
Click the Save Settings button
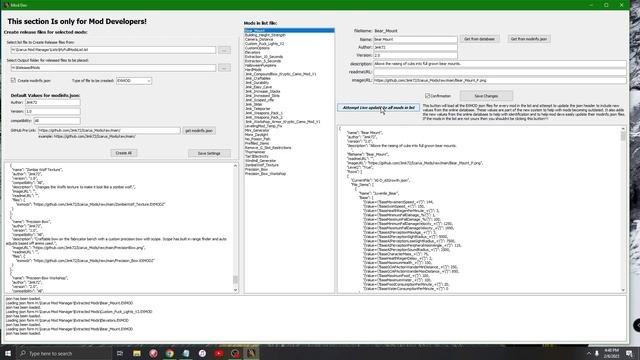click(209, 153)
